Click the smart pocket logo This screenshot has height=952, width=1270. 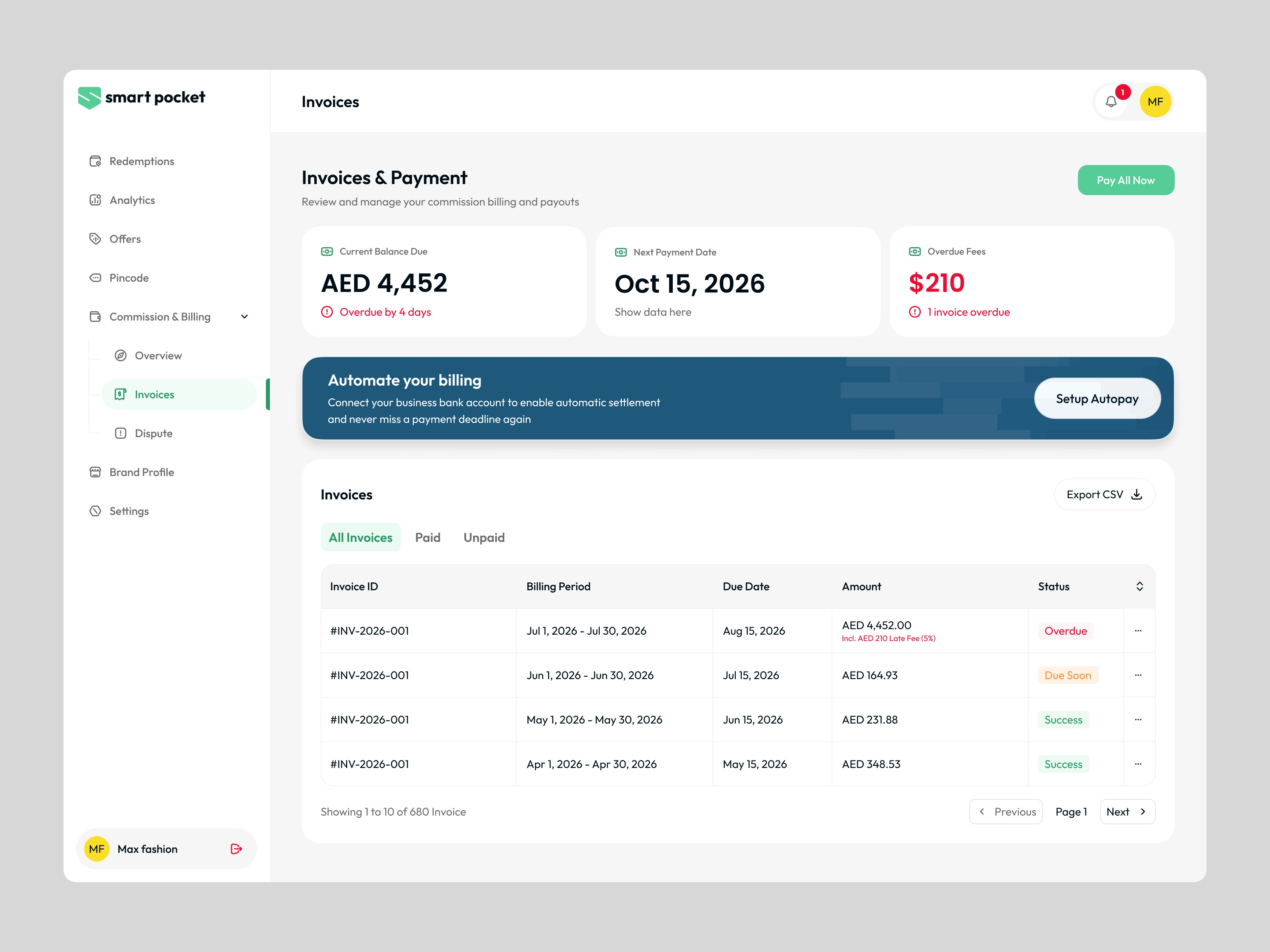tap(141, 98)
